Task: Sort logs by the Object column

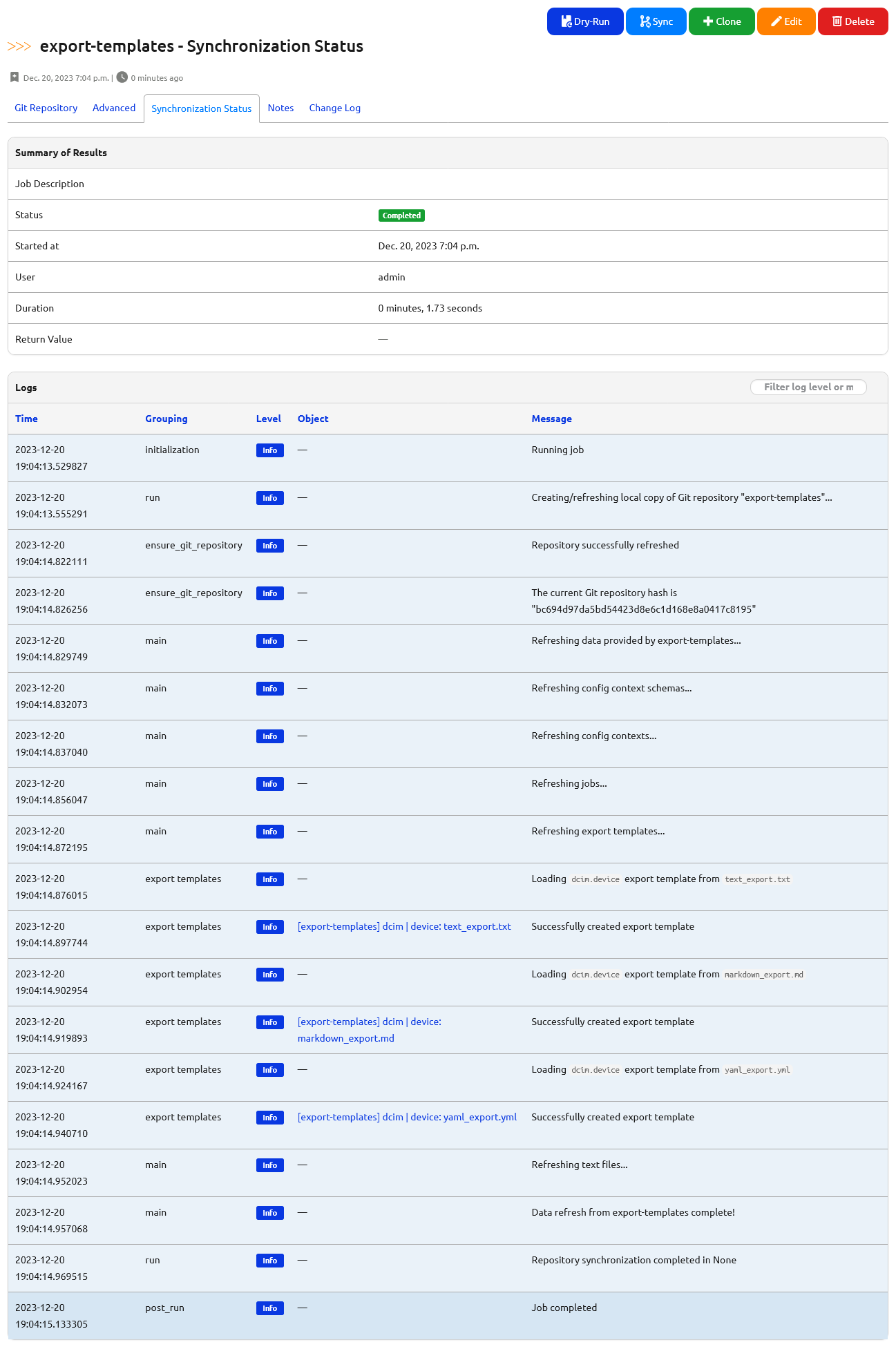Action: click(313, 419)
